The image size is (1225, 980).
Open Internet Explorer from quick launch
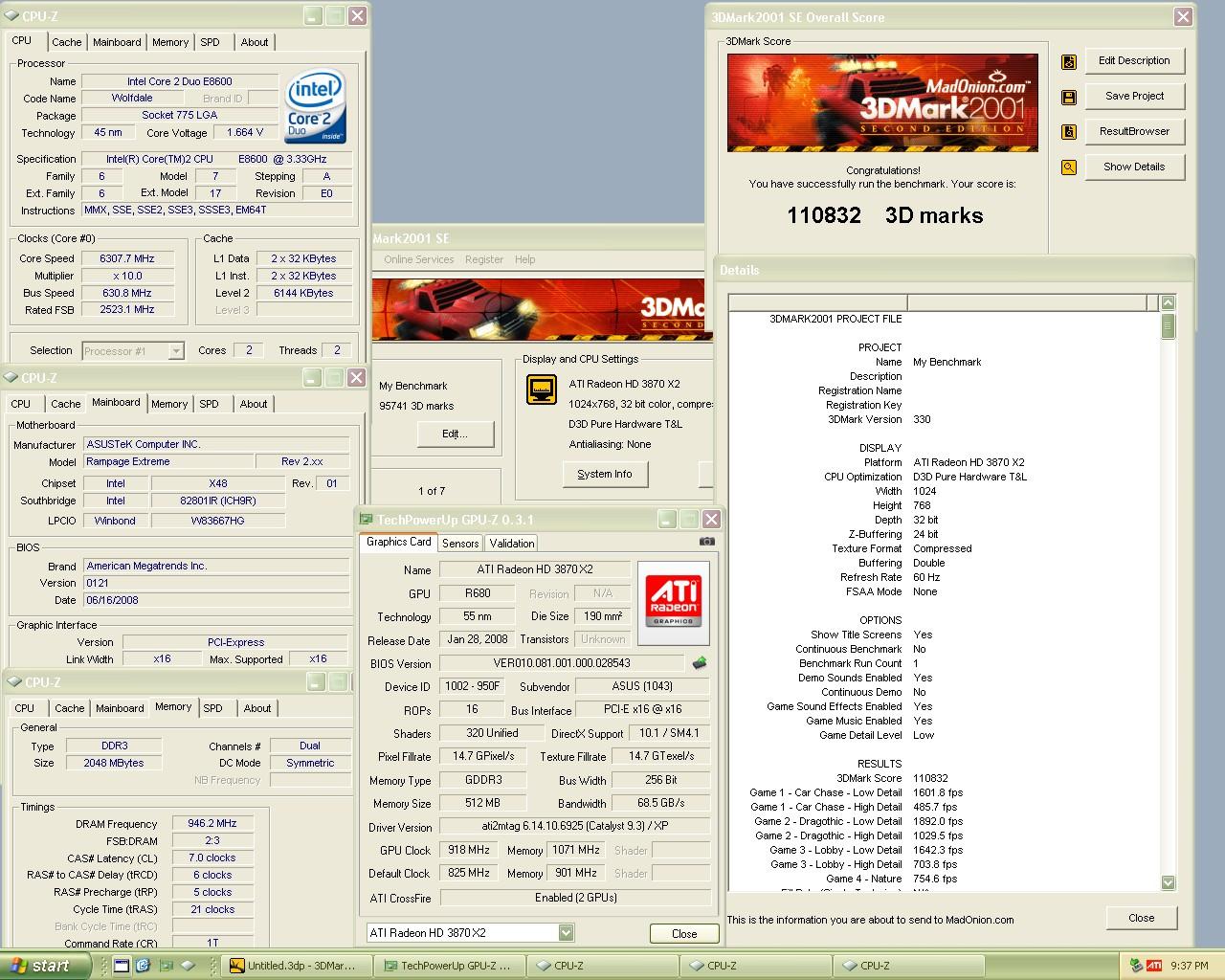click(143, 966)
